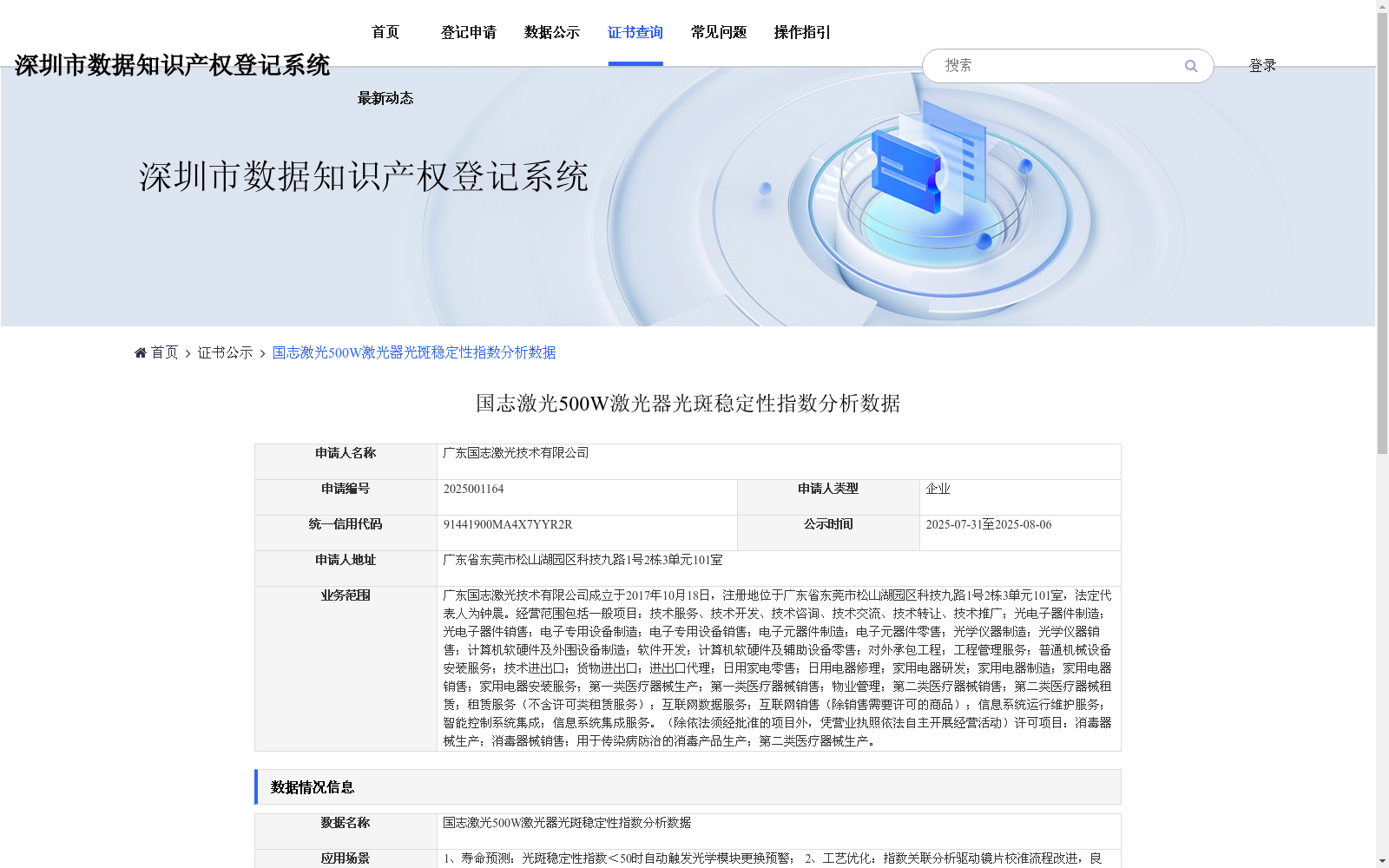
Task: Click the data name value cell
Action: tap(779, 832)
